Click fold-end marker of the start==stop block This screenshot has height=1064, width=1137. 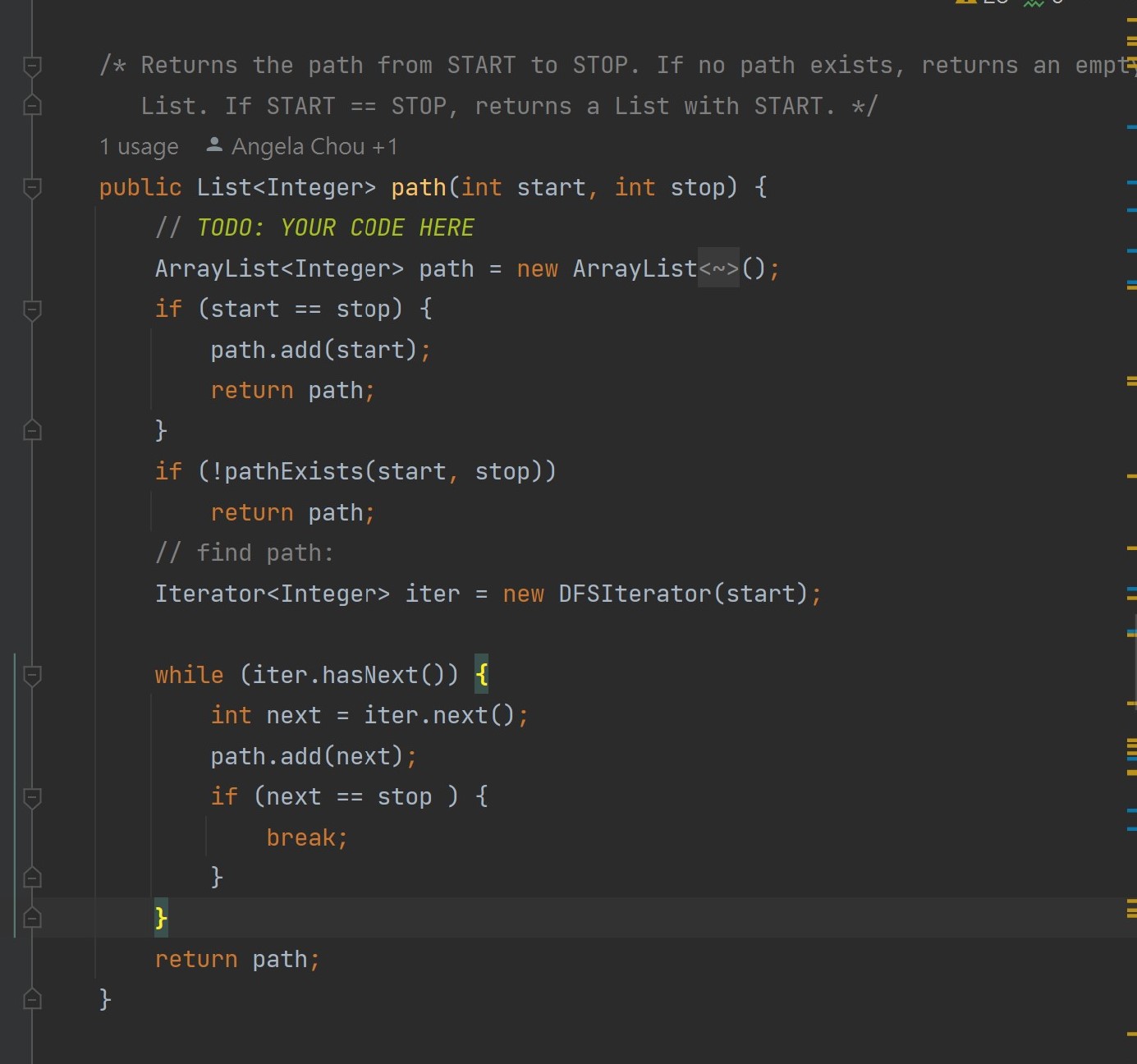pos(32,430)
